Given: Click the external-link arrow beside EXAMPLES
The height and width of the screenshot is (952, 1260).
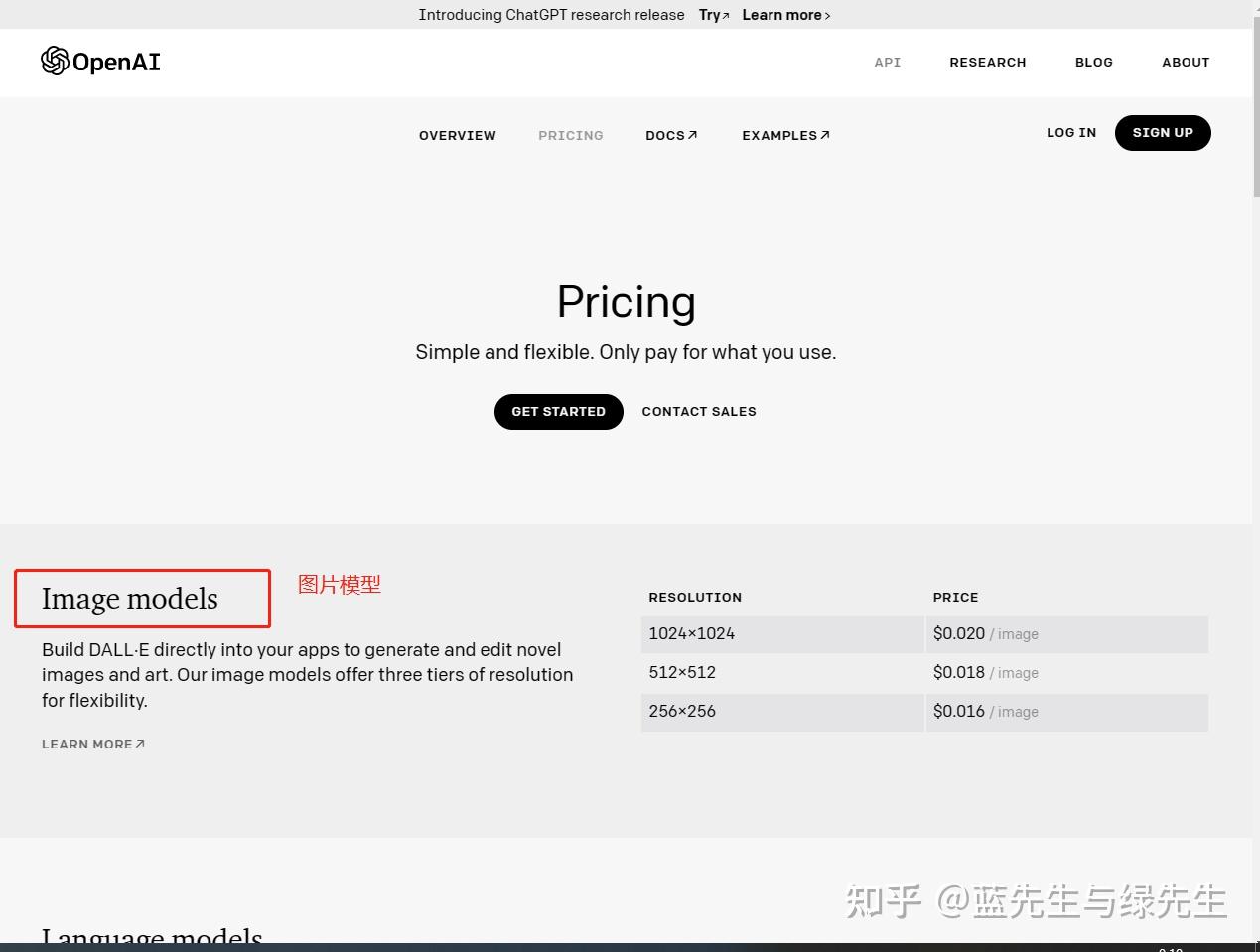Looking at the screenshot, I should (x=824, y=134).
